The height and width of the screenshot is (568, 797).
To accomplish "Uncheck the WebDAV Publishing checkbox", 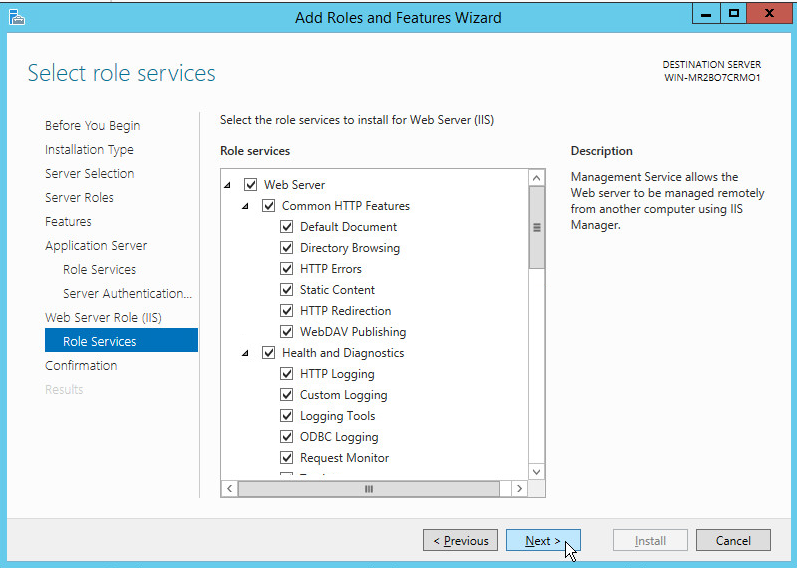I will 287,332.
